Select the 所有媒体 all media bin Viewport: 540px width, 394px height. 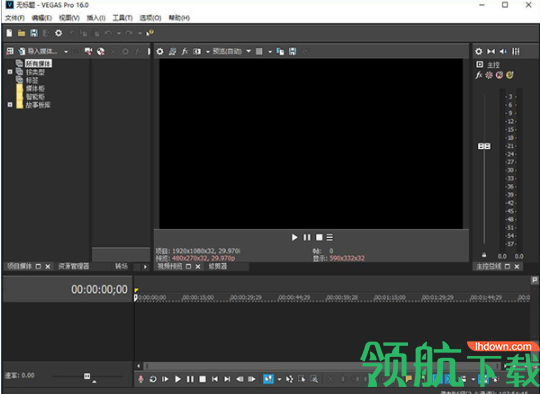38,63
